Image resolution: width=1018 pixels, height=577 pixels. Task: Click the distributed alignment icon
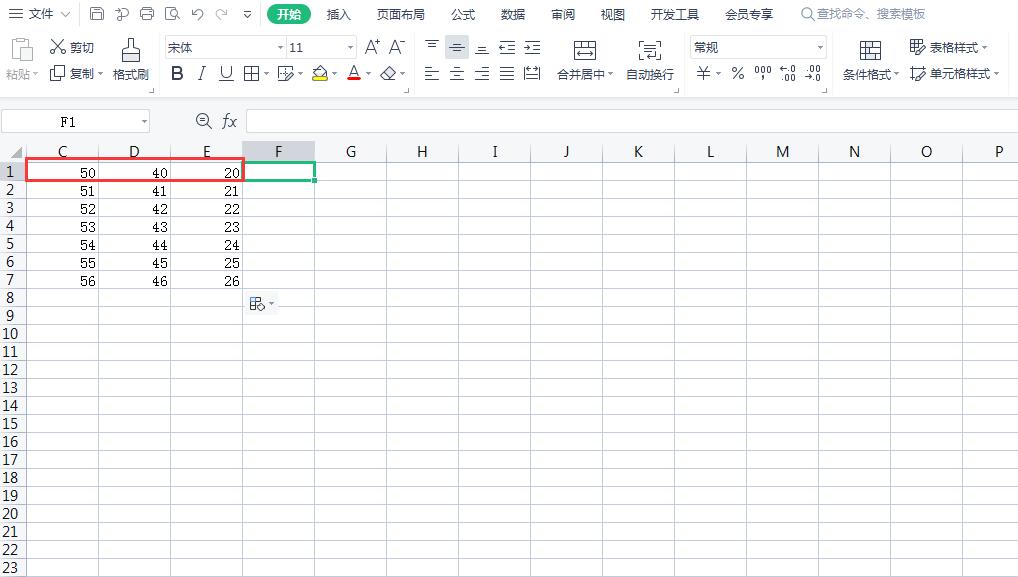(532, 74)
